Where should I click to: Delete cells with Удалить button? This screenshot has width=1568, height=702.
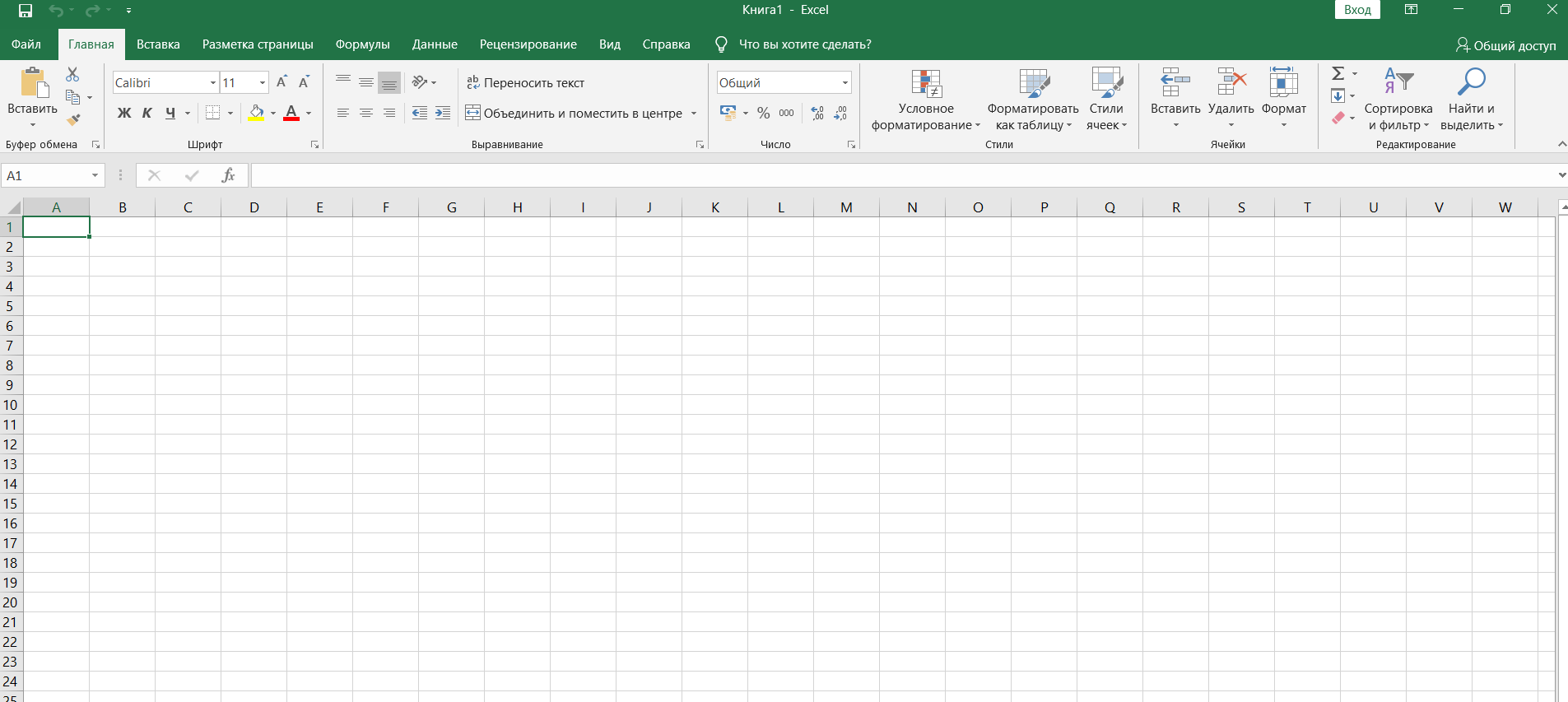pos(1231,100)
